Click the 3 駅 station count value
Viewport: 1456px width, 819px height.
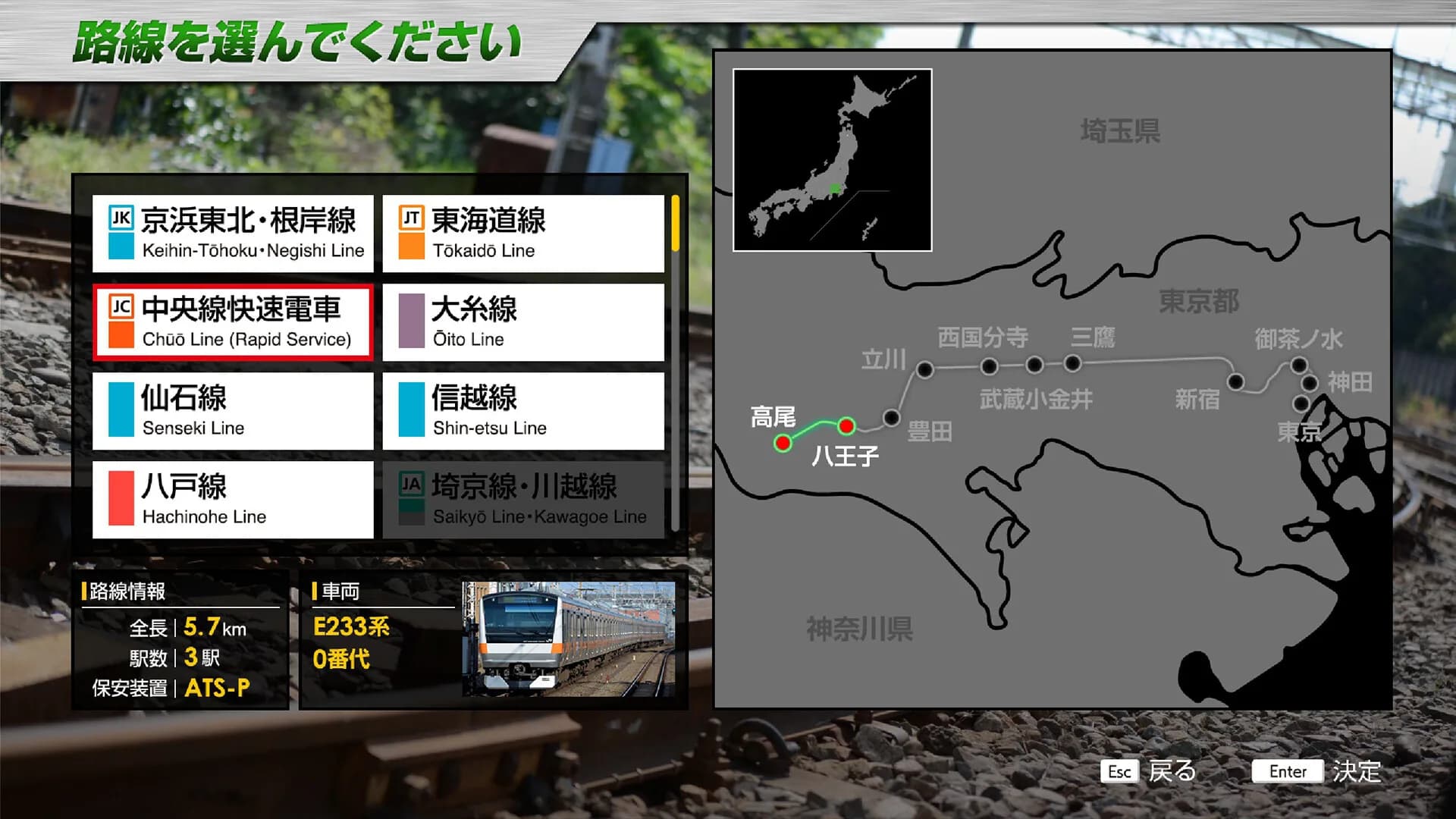pos(202,657)
